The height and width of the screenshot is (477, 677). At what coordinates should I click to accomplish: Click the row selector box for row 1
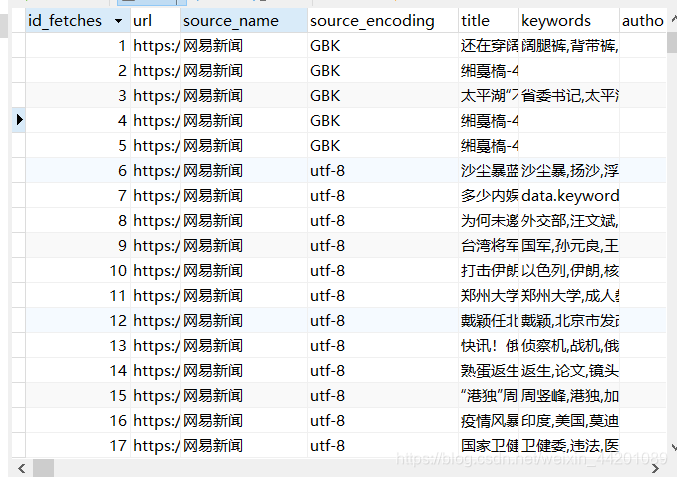(x=19, y=45)
